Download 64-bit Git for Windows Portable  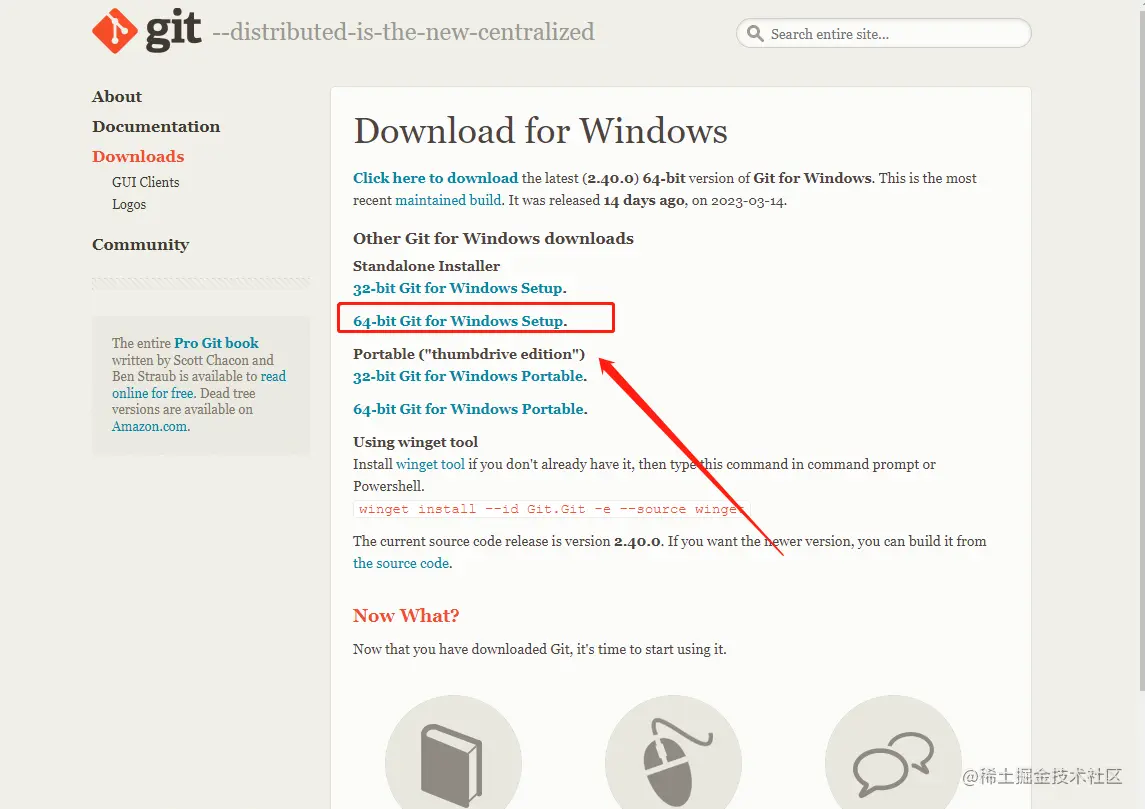point(469,409)
